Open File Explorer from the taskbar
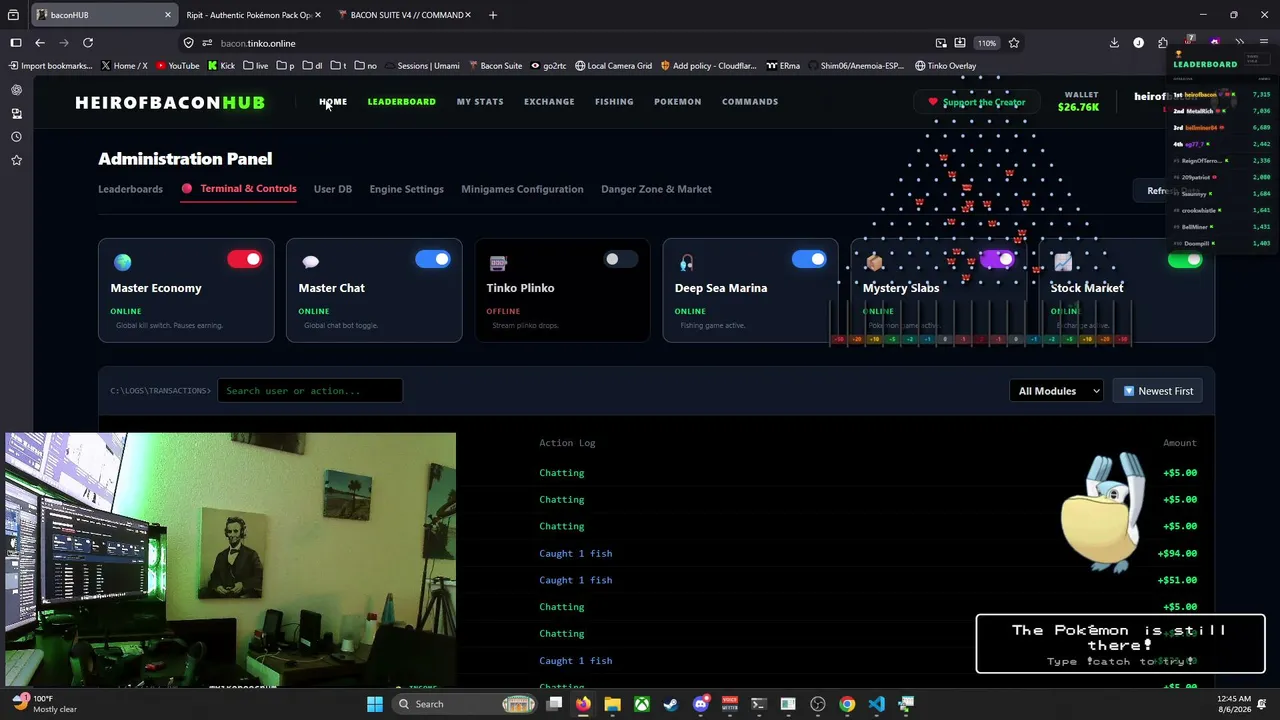Image resolution: width=1280 pixels, height=720 pixels. (612, 704)
